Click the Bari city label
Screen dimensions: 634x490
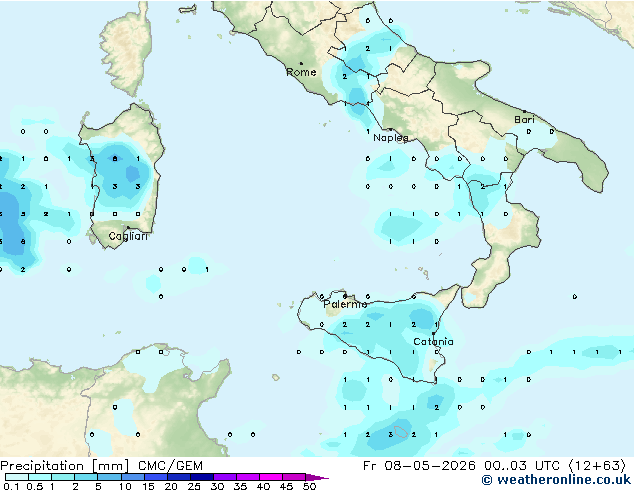click(524, 120)
